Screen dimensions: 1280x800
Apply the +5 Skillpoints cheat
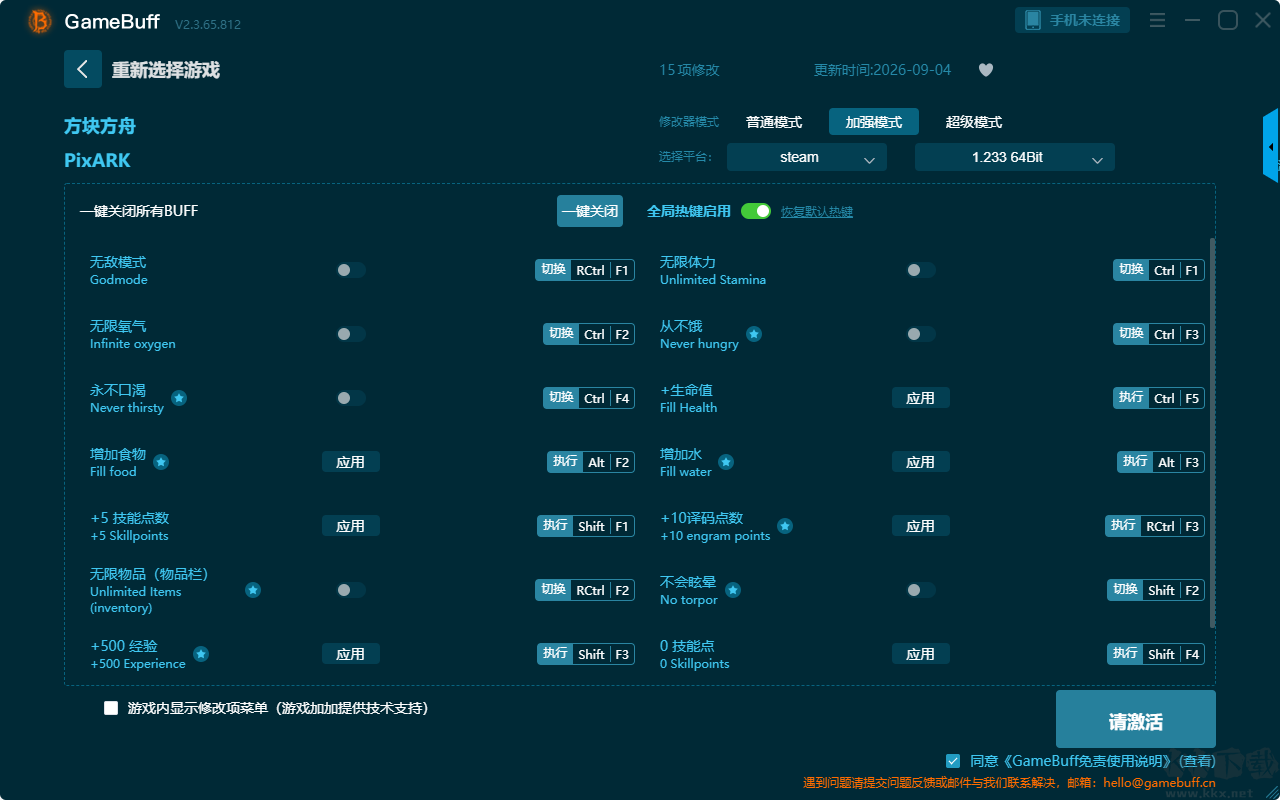351,526
